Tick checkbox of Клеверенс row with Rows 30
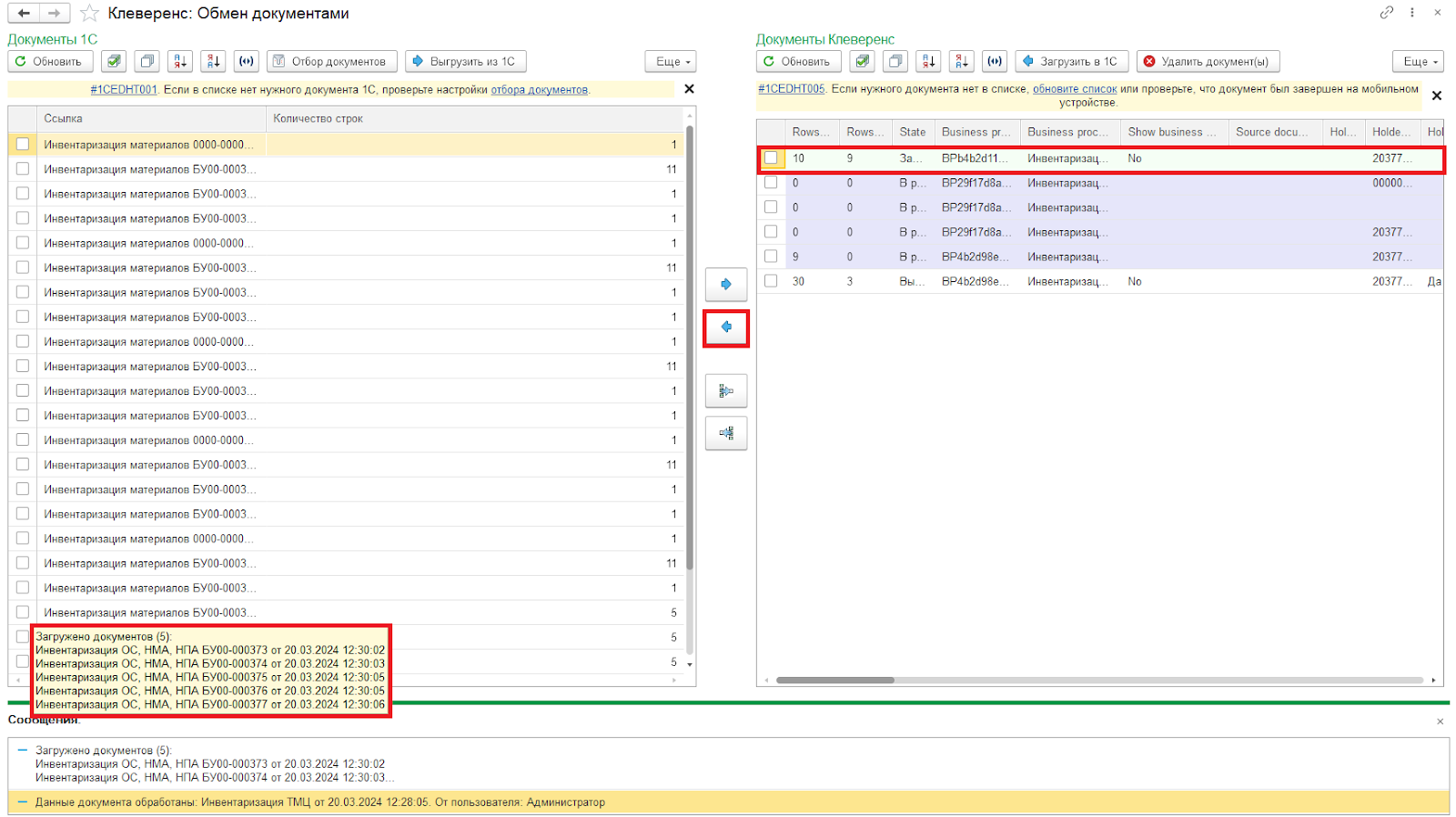 click(771, 281)
